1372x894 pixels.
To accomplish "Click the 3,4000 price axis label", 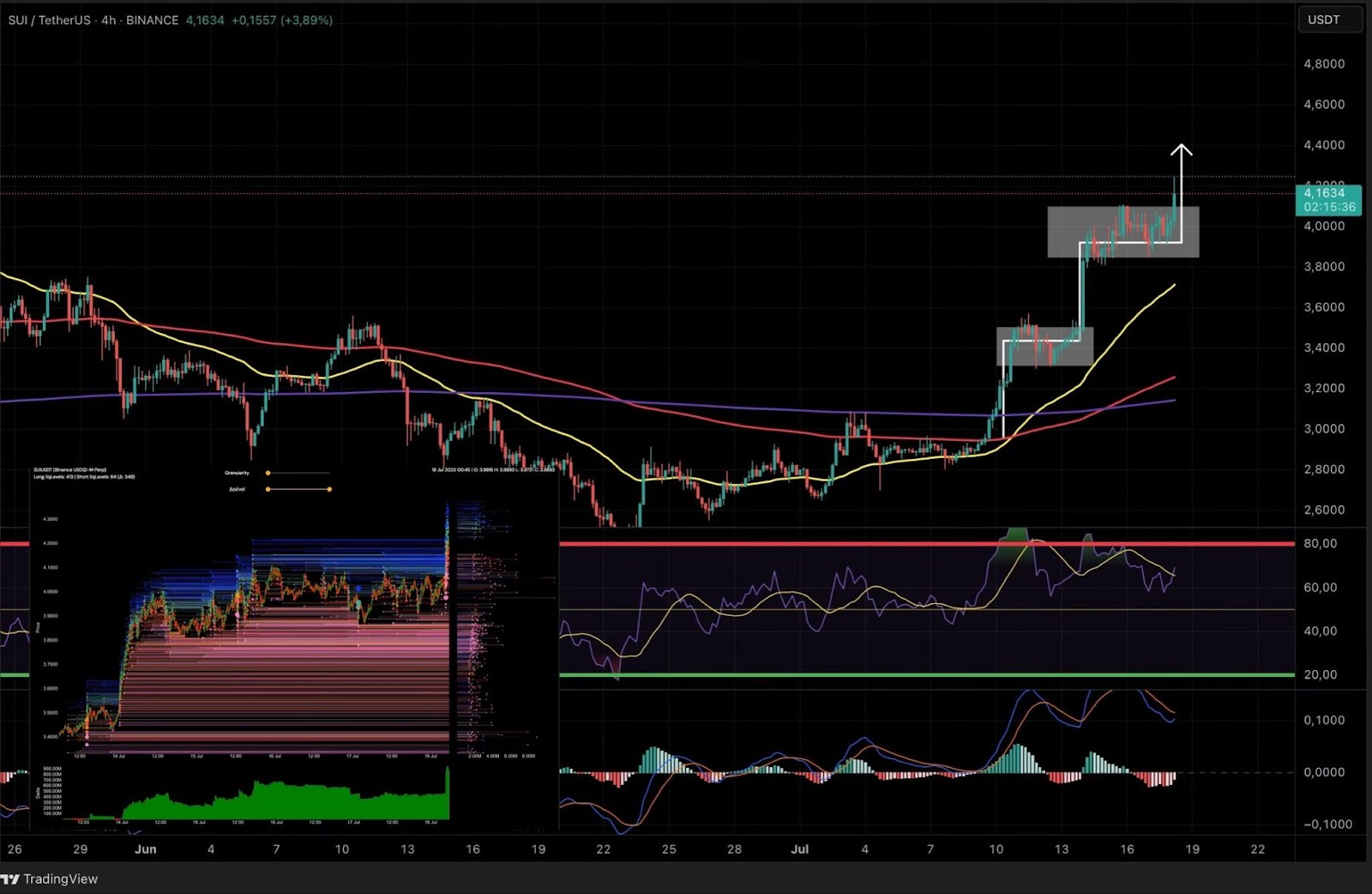I will [1324, 347].
